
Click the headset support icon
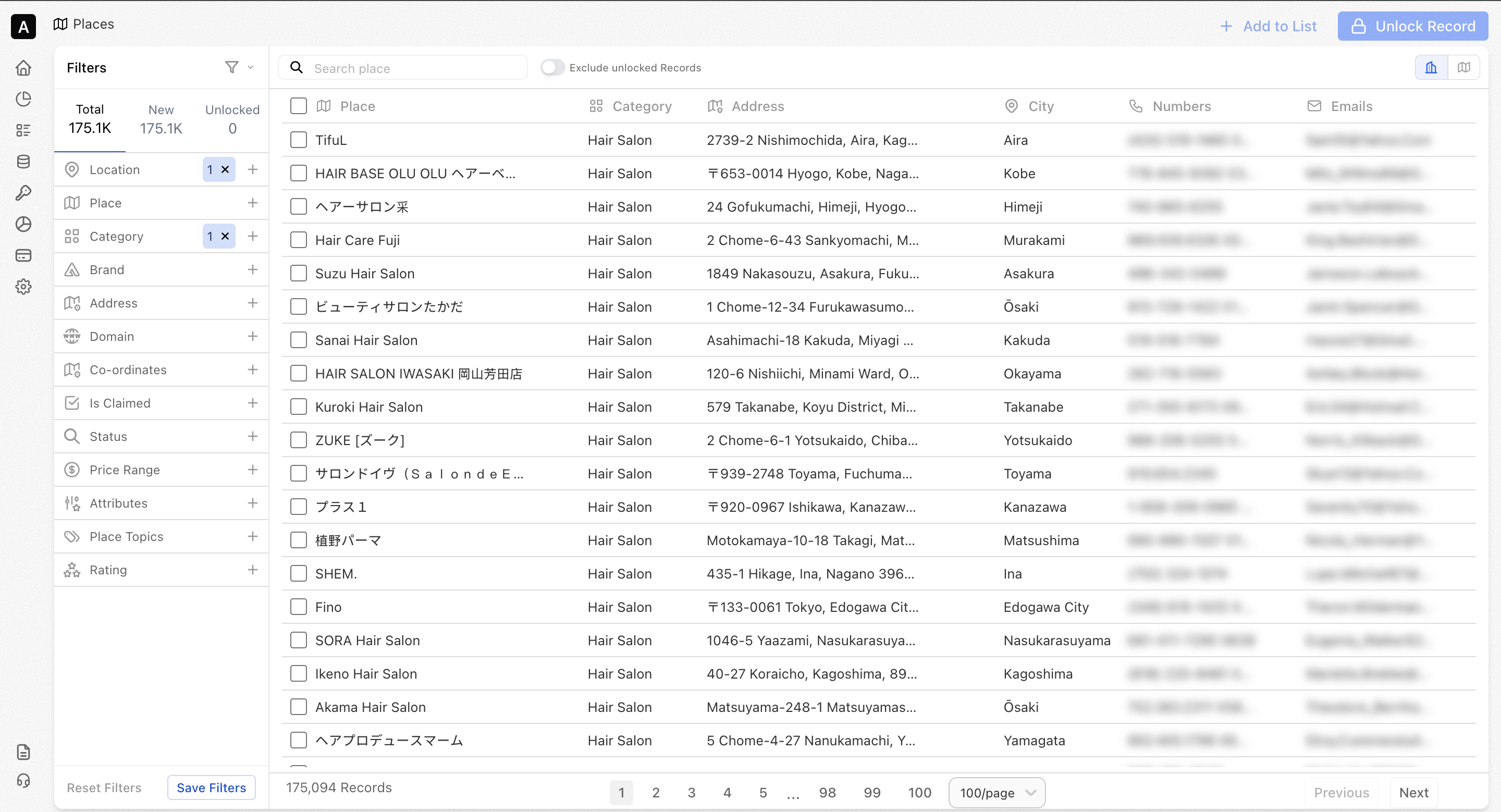tap(23, 781)
